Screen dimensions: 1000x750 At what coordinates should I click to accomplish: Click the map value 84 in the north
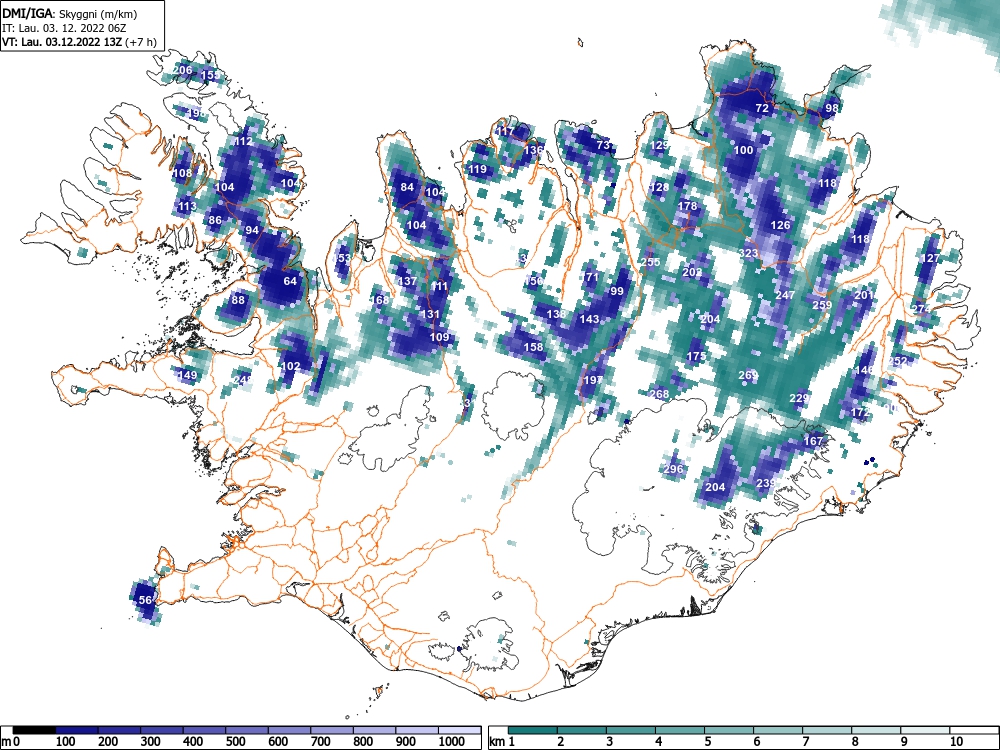coord(407,188)
